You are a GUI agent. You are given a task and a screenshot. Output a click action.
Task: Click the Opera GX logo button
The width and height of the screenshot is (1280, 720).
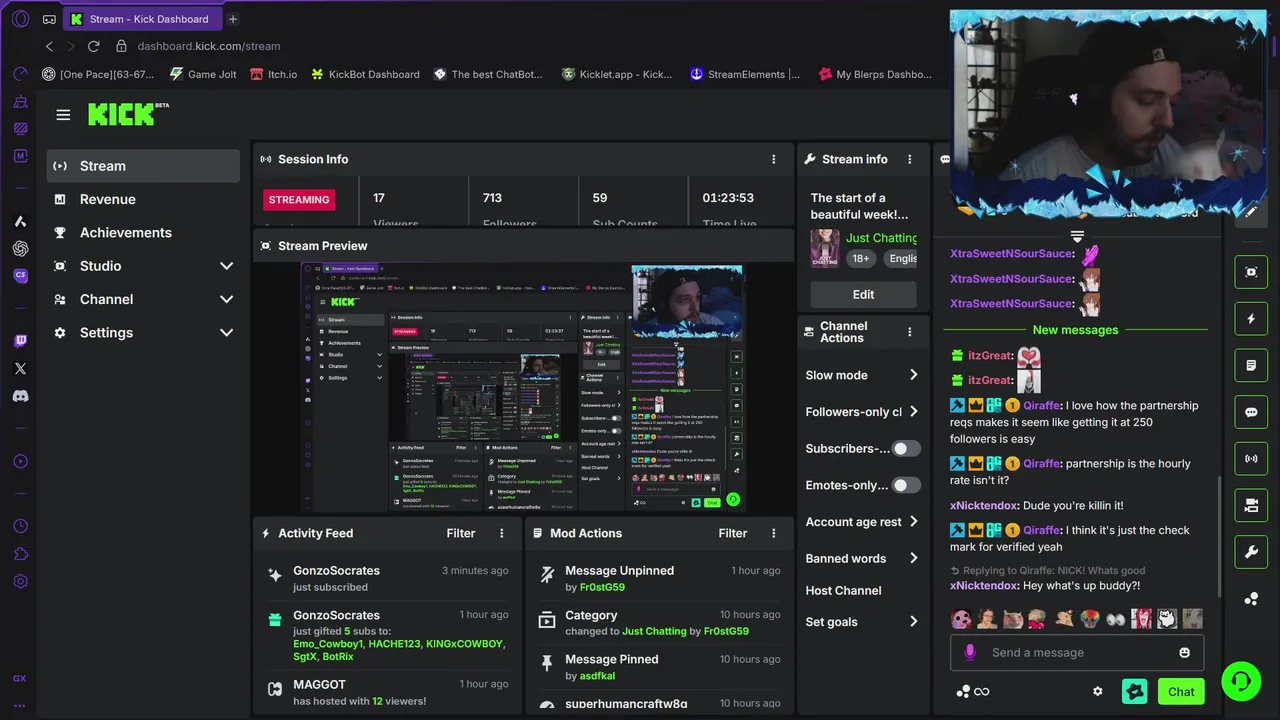[21, 18]
